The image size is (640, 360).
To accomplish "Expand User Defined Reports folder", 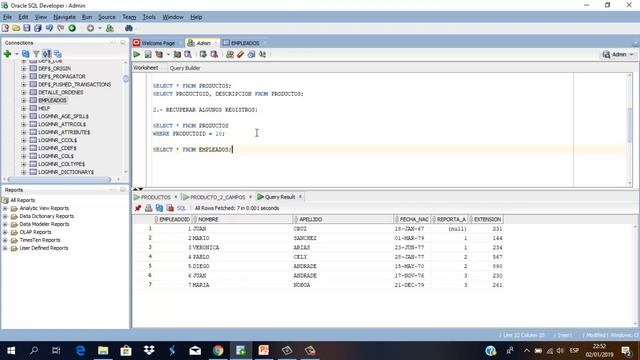I will click(x=5, y=248).
